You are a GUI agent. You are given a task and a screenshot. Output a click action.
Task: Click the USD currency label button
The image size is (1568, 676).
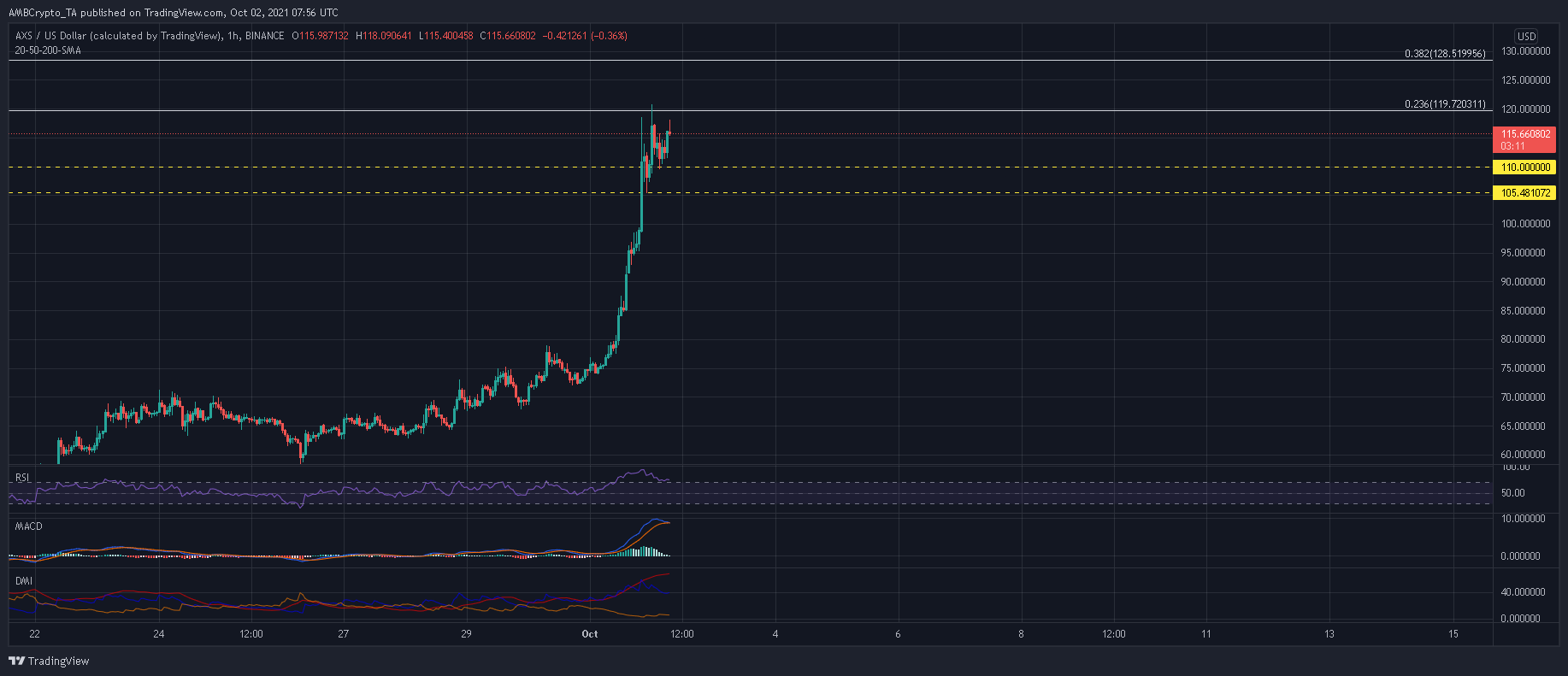point(1526,36)
